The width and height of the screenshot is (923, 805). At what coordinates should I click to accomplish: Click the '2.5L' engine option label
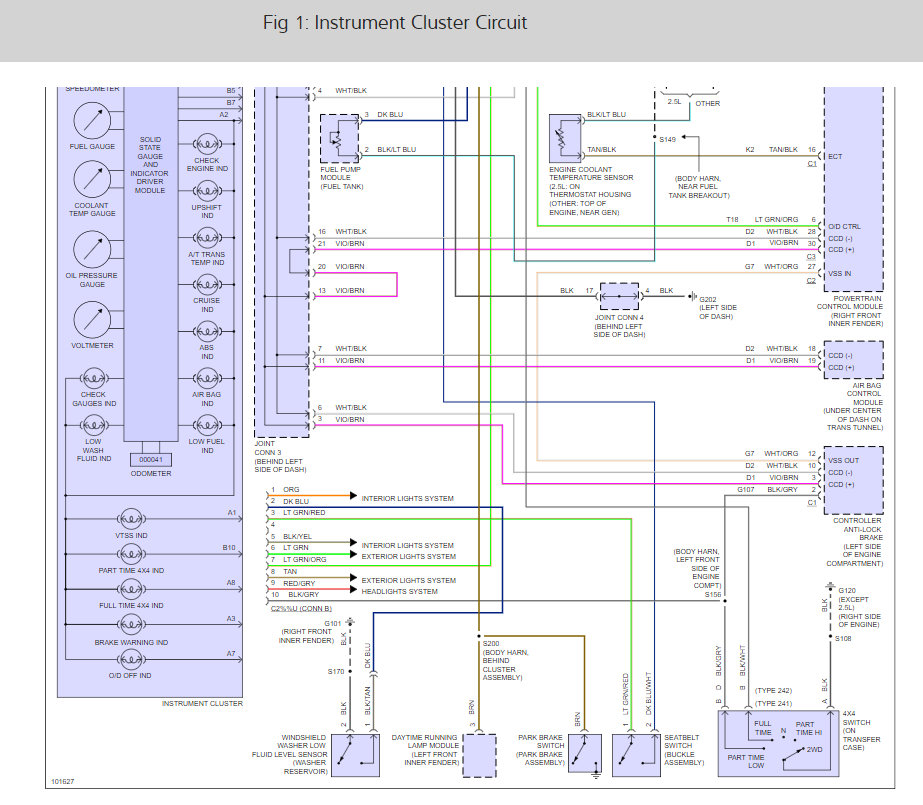click(x=674, y=102)
